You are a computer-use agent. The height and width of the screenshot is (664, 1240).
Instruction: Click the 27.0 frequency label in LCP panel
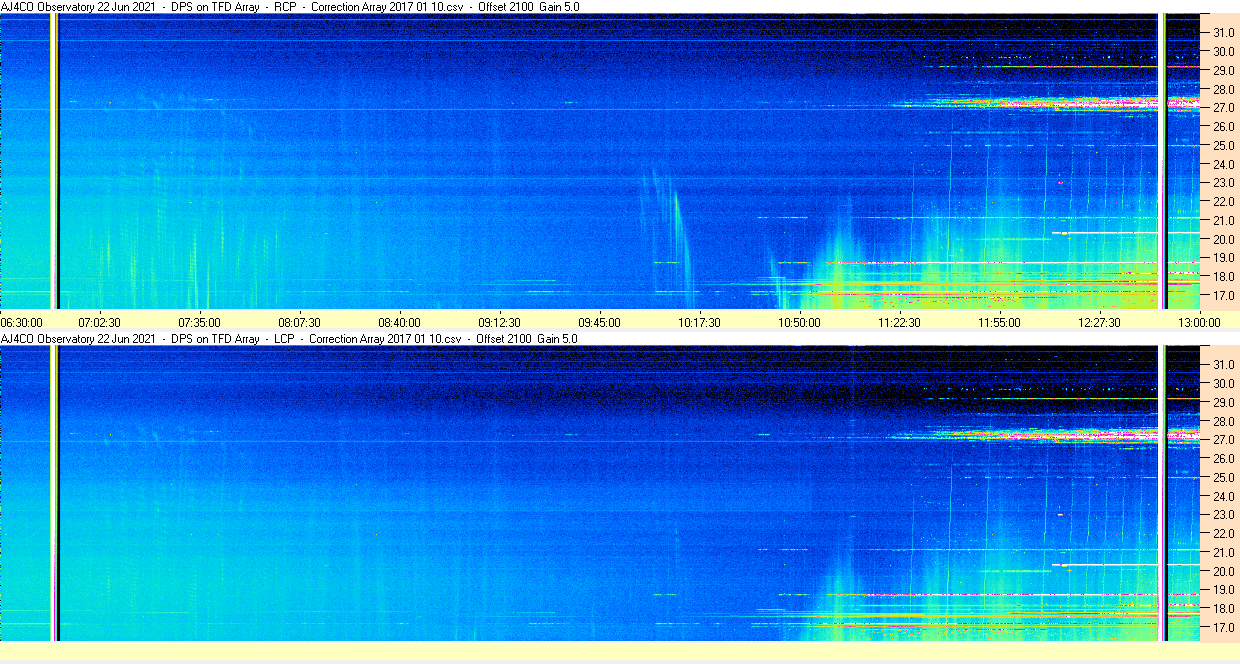[1223, 440]
